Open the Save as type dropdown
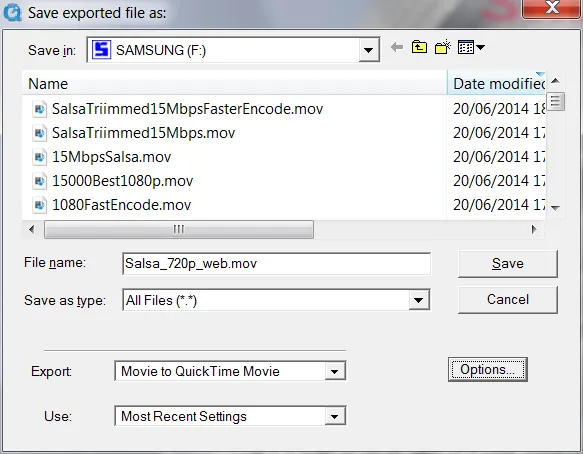Image resolution: width=583 pixels, height=454 pixels. tap(419, 300)
